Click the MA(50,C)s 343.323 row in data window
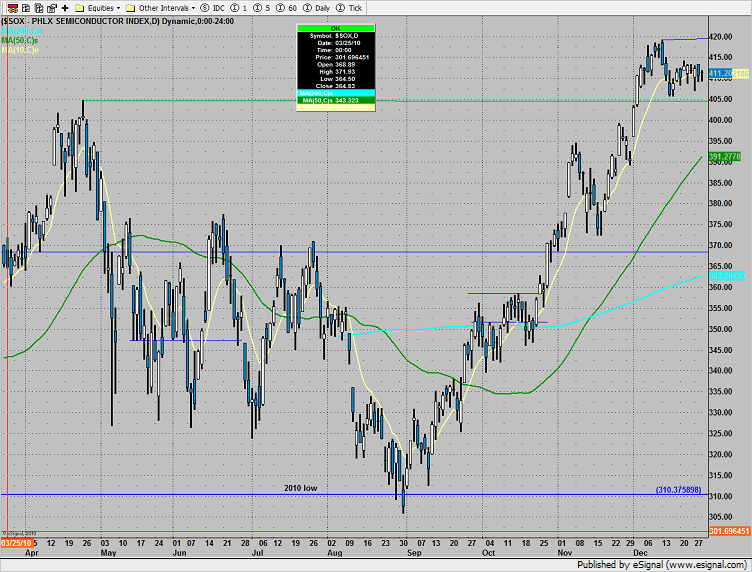The height and width of the screenshot is (572, 752). pyautogui.click(x=336, y=100)
